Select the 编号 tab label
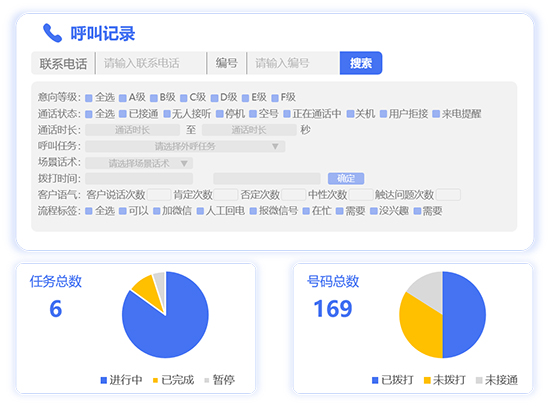550x406 pixels. point(227,63)
